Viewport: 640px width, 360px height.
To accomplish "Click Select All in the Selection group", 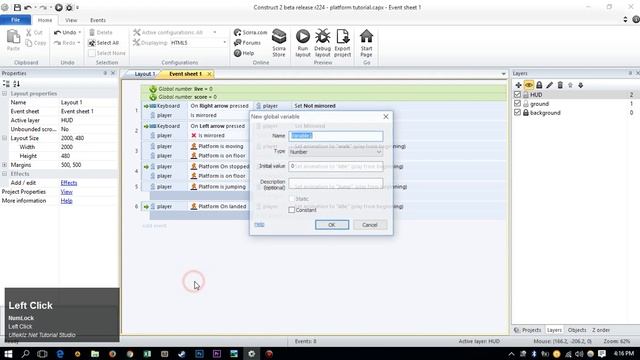I will tap(104, 43).
